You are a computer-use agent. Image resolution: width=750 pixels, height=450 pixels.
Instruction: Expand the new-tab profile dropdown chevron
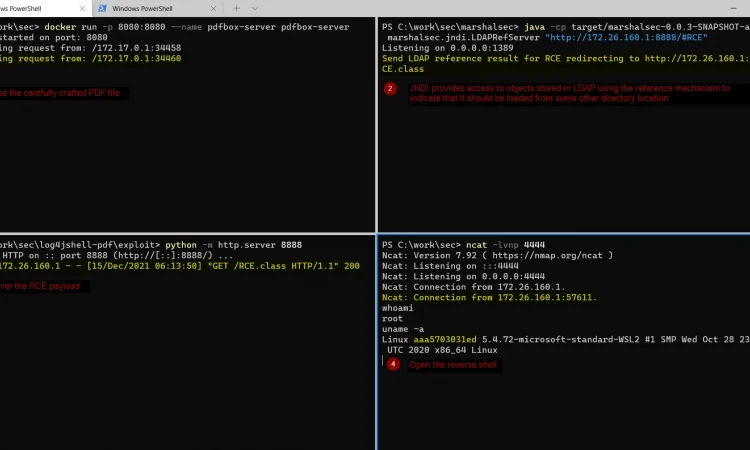click(x=255, y=8)
